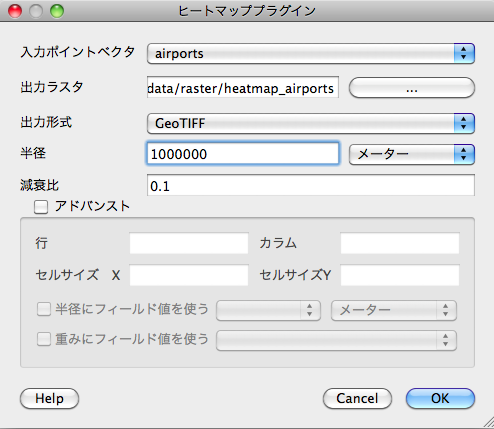Viewport: 494px width, 429px height.
Task: Enable the アドバンスト checkbox
Action: 41,207
